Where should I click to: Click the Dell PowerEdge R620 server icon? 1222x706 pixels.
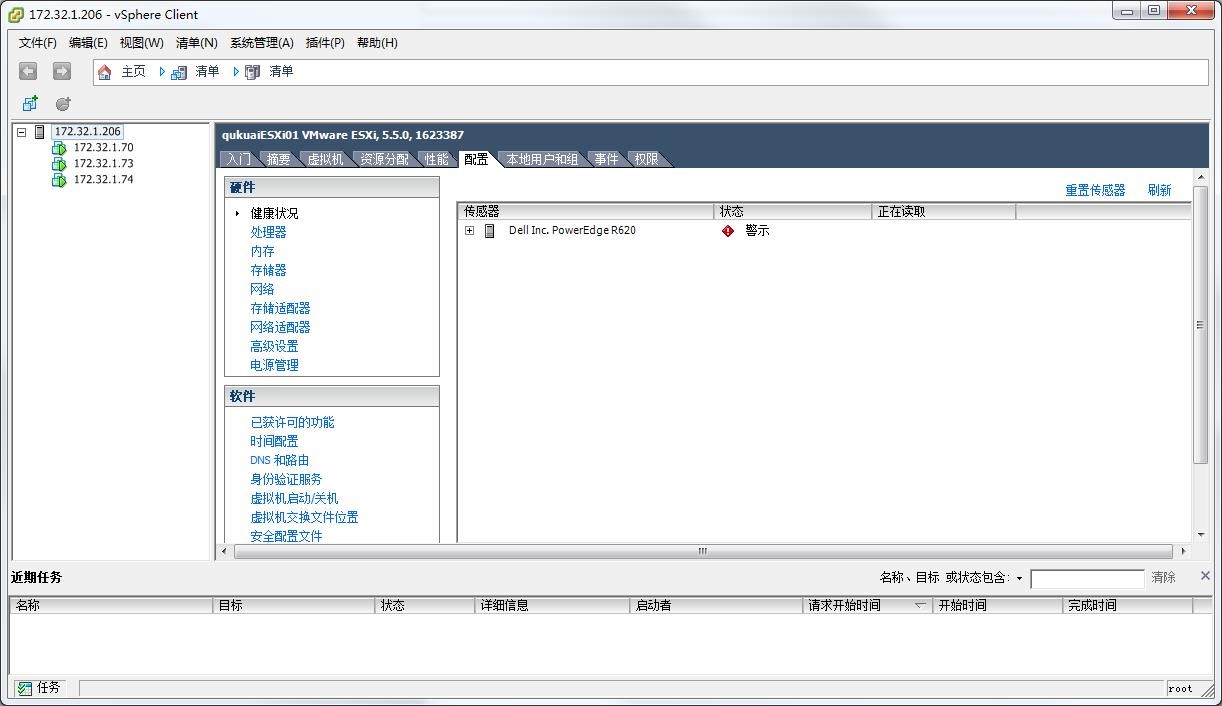pos(490,231)
